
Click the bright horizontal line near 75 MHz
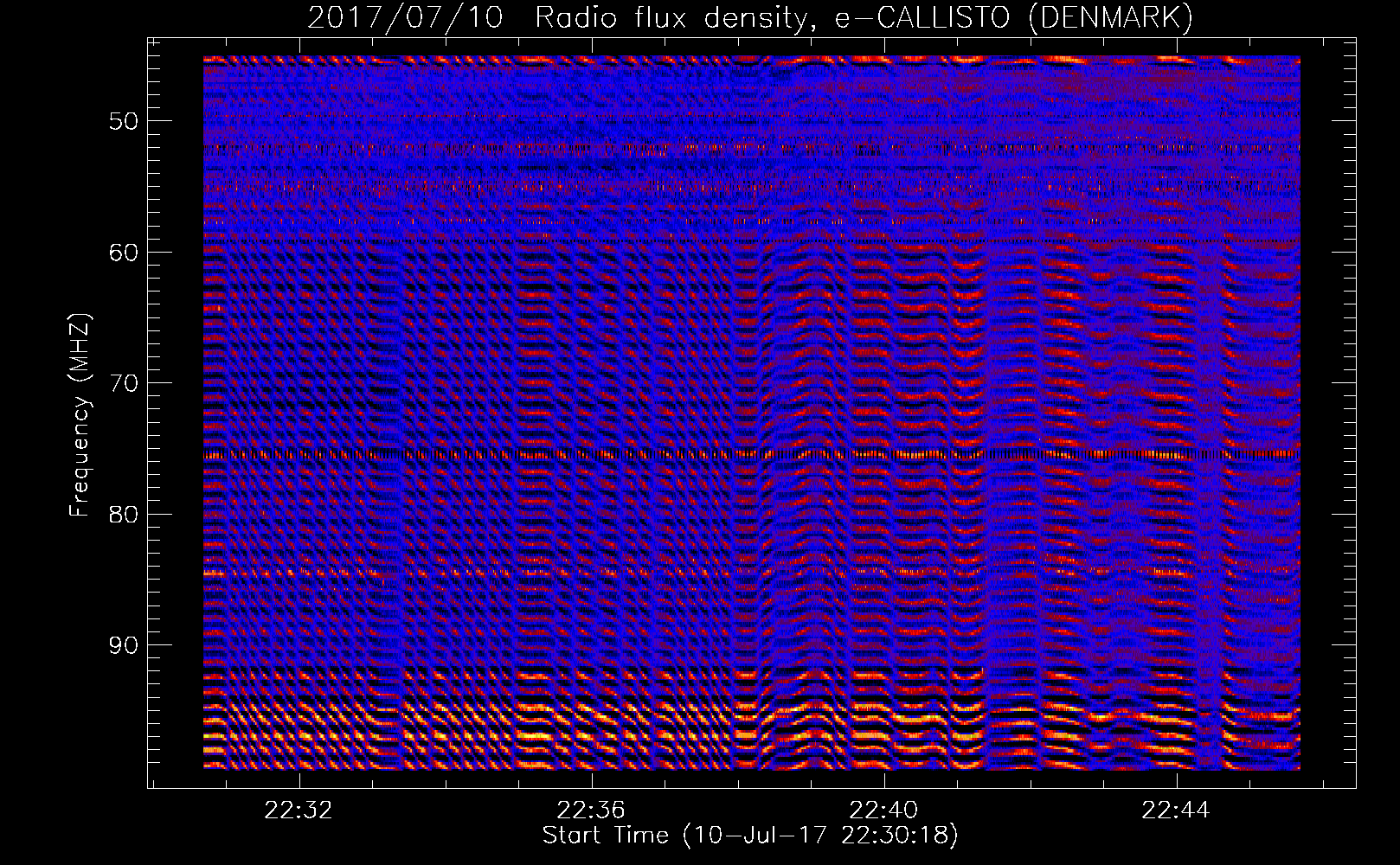pos(752,454)
